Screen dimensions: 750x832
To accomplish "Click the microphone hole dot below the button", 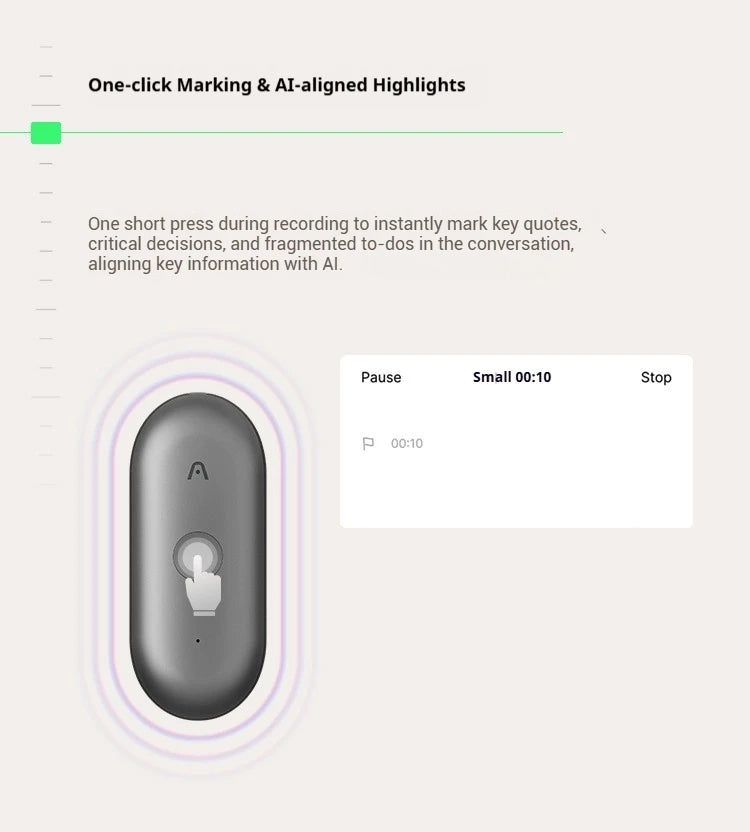I will (198, 641).
